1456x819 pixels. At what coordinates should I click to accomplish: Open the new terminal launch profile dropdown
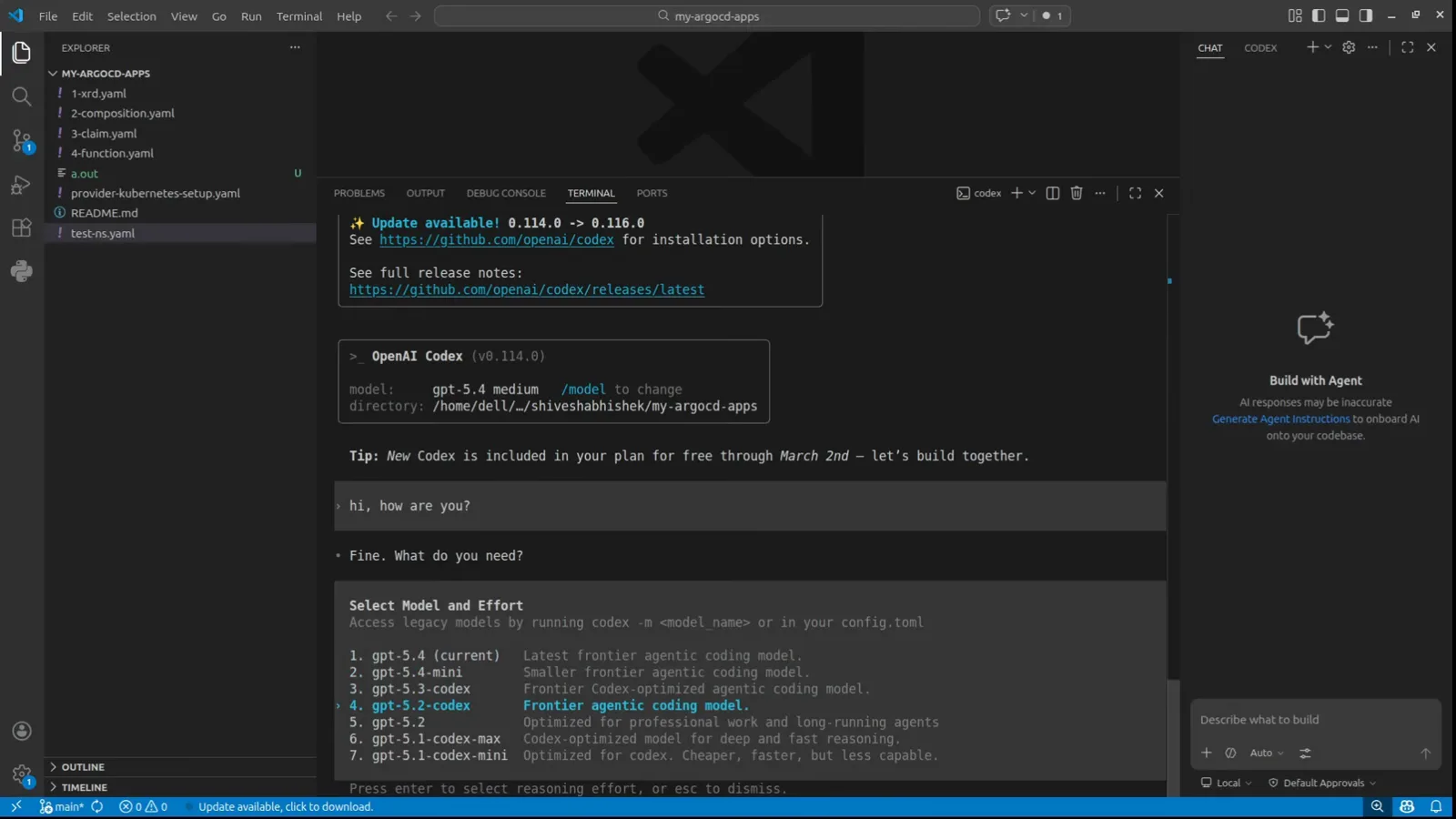point(1032,193)
